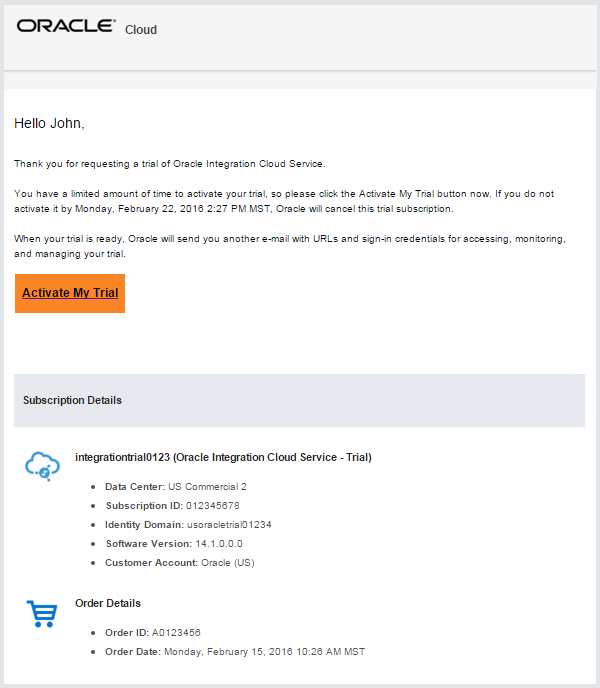Click the Activate My Trial button
This screenshot has width=600, height=688.
click(x=70, y=293)
